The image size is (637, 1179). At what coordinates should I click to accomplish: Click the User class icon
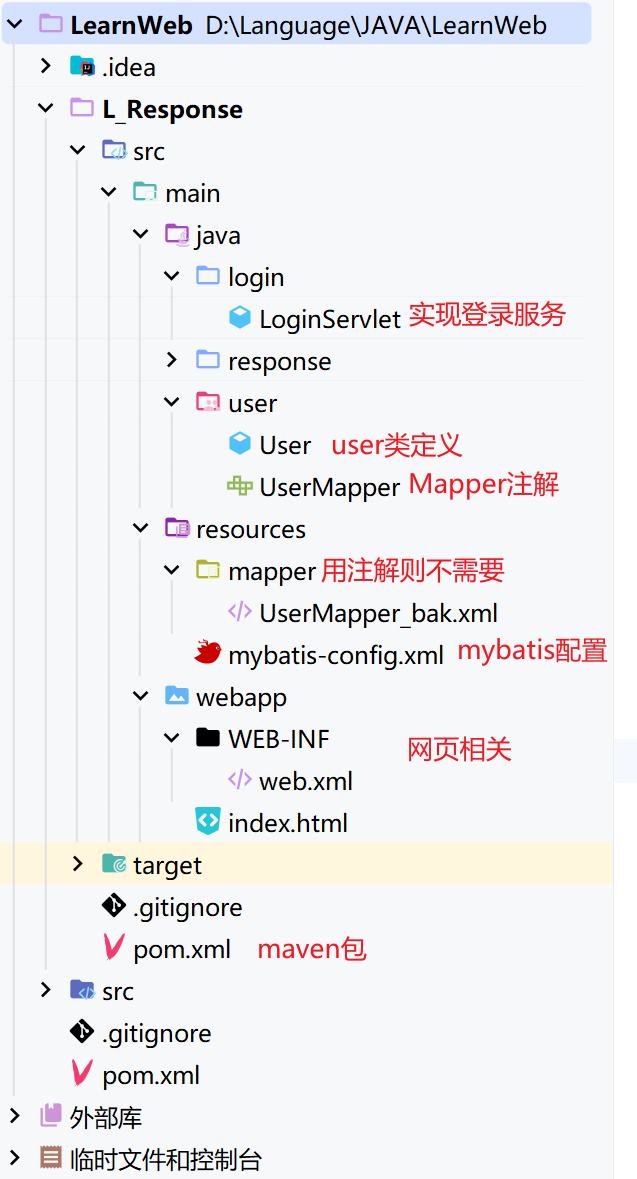(239, 444)
